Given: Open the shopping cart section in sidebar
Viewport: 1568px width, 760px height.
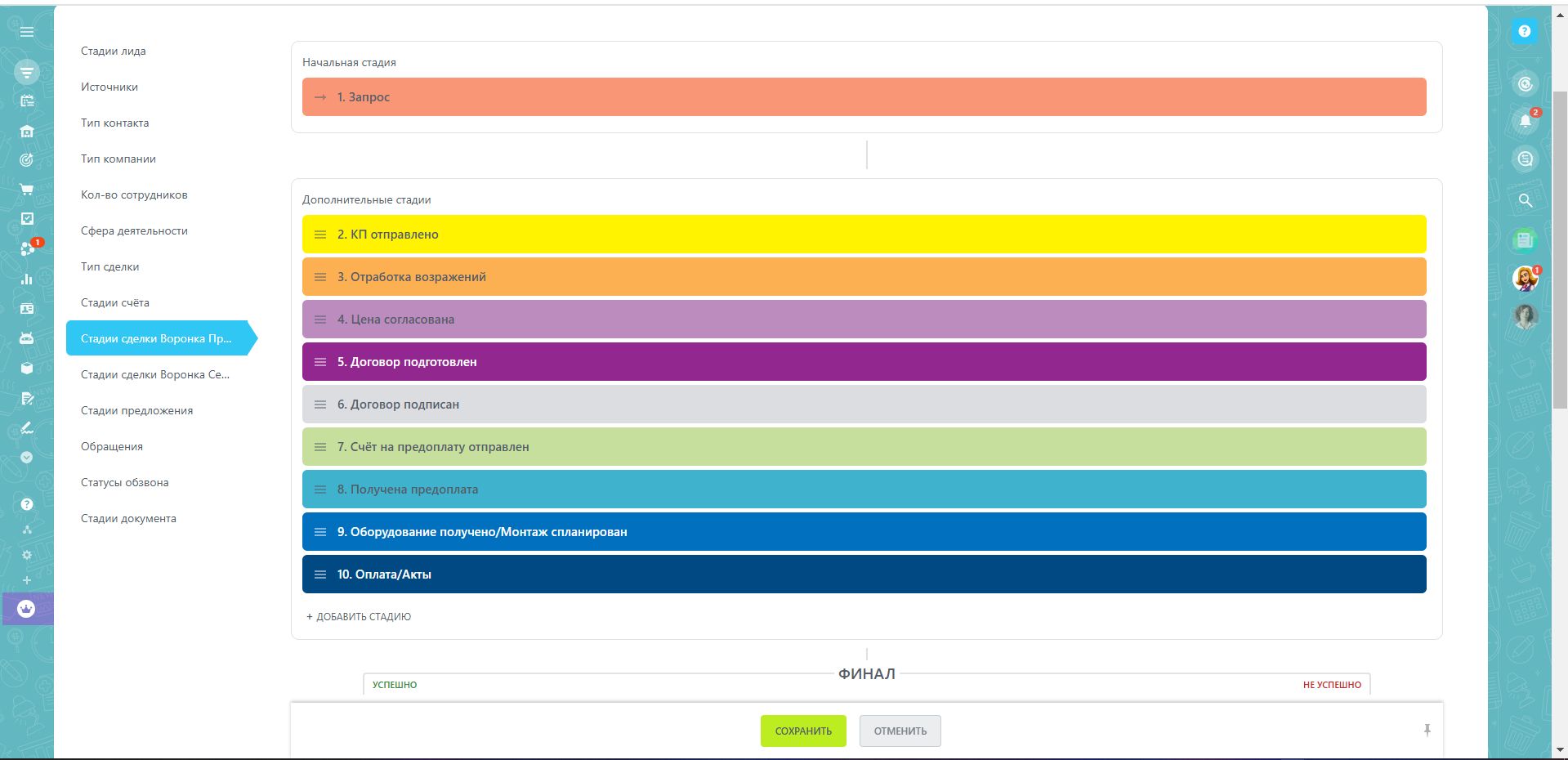Looking at the screenshot, I should [x=27, y=190].
